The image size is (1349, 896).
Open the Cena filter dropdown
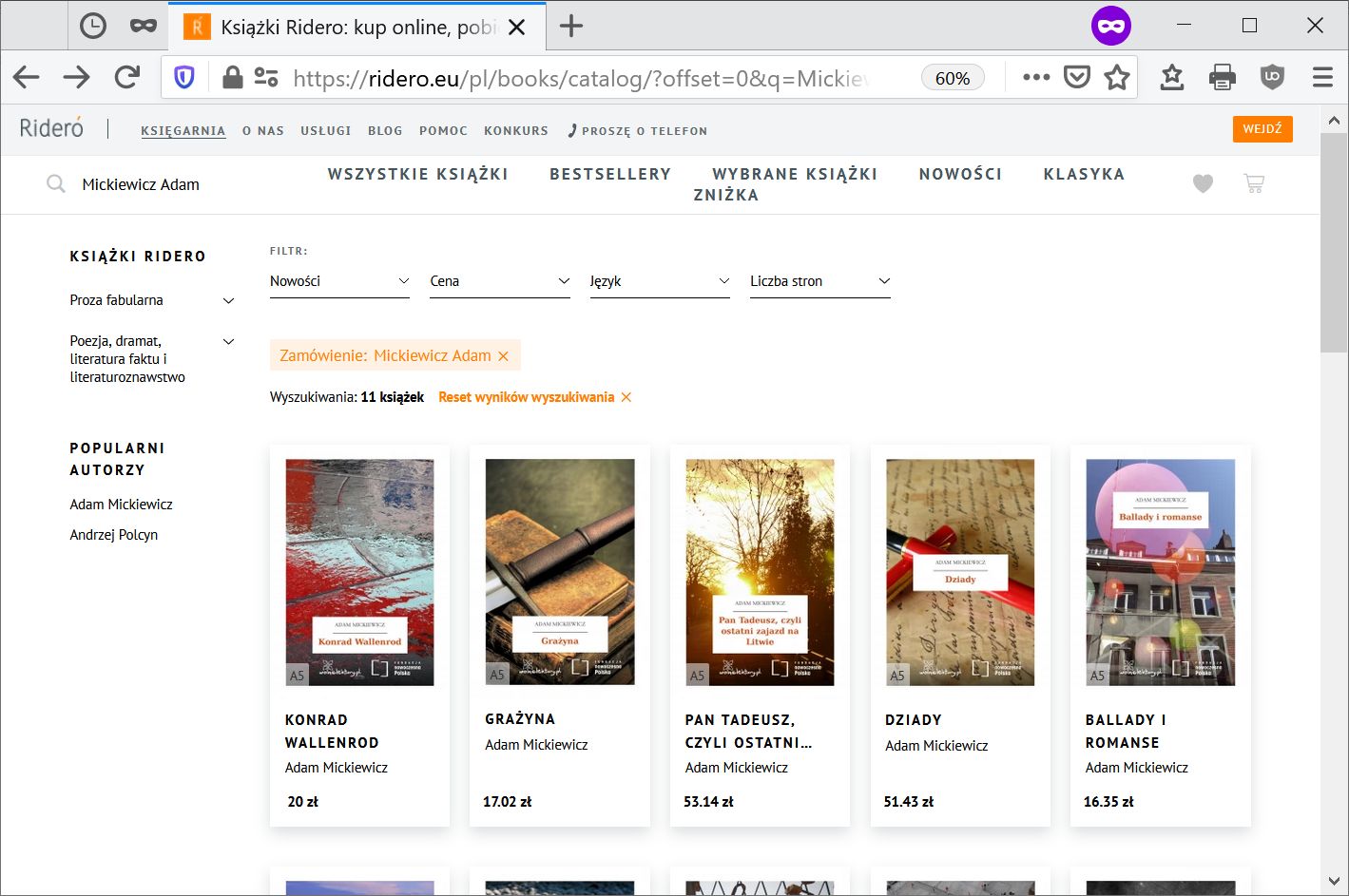pos(500,281)
